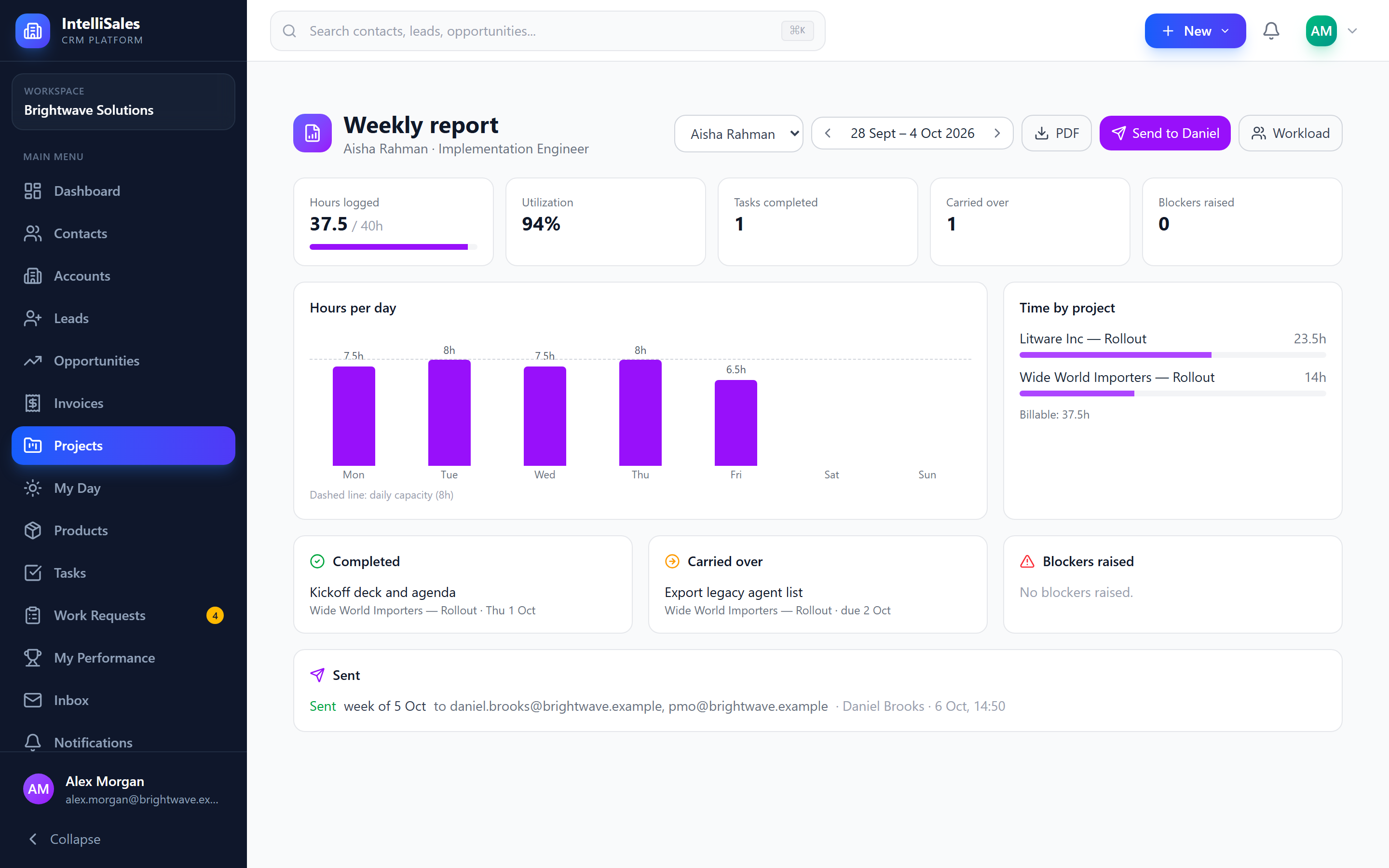Image resolution: width=1389 pixels, height=868 pixels.
Task: Click the Hours logged progress bar
Action: tap(393, 247)
